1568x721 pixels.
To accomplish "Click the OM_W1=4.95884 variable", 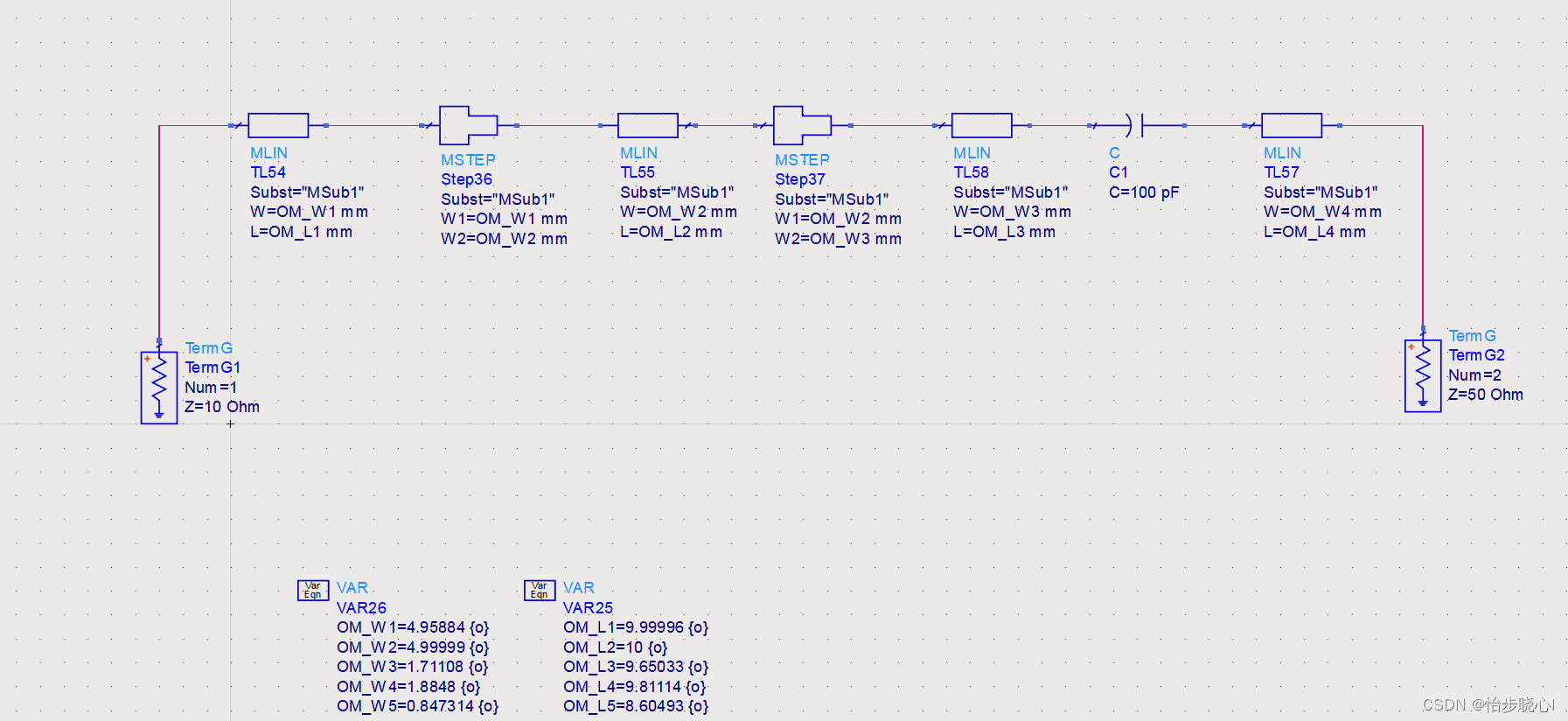I will coord(413,627).
